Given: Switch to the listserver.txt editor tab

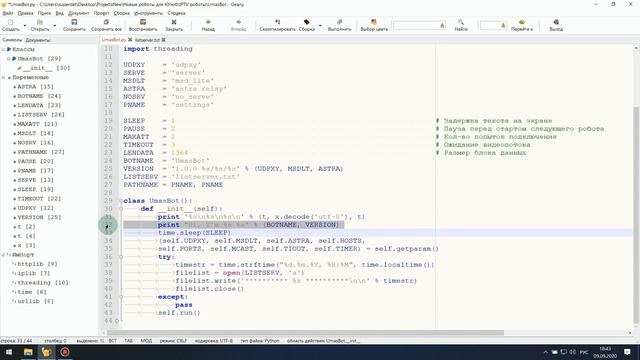Looking at the screenshot, I should point(147,40).
